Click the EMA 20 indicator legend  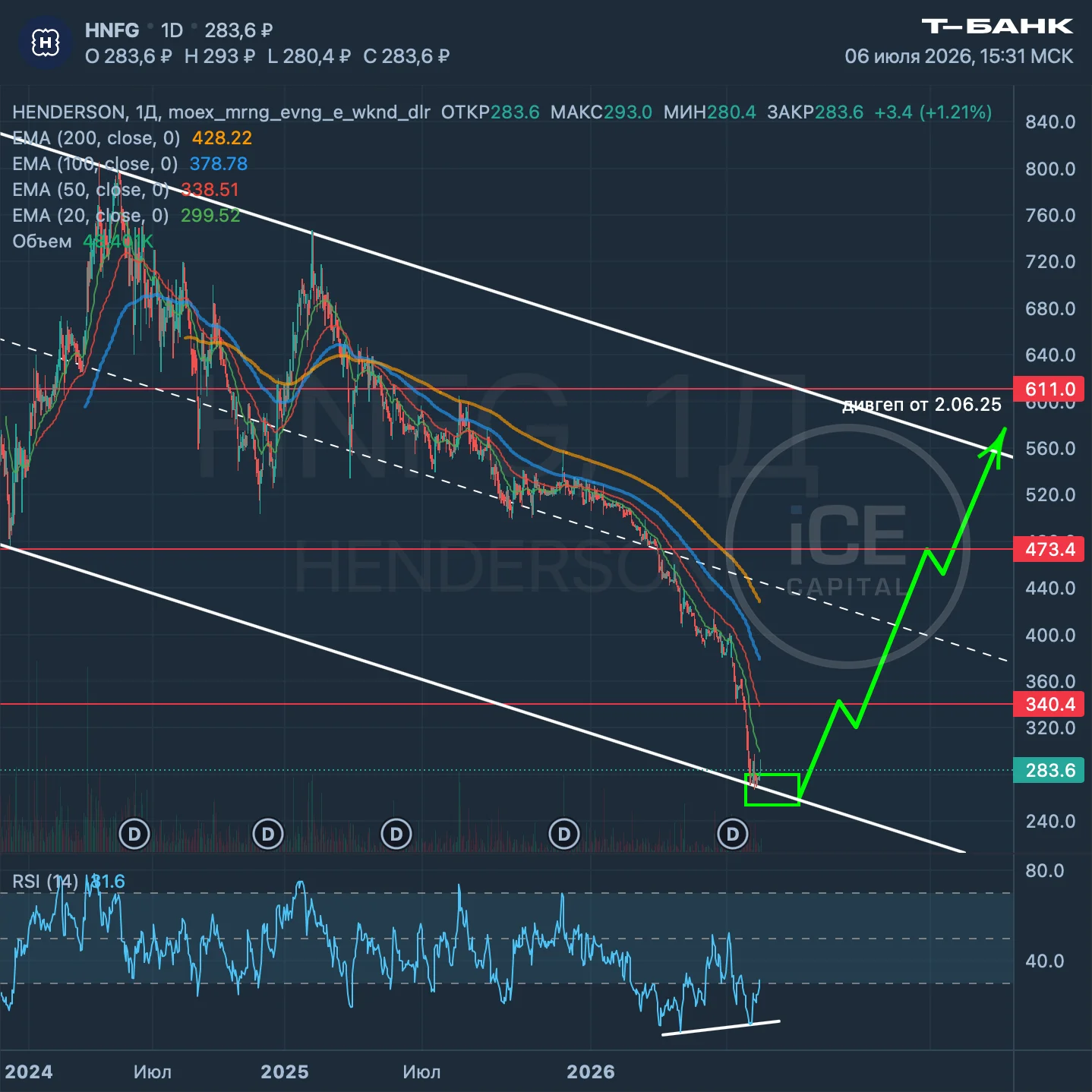click(x=126, y=216)
